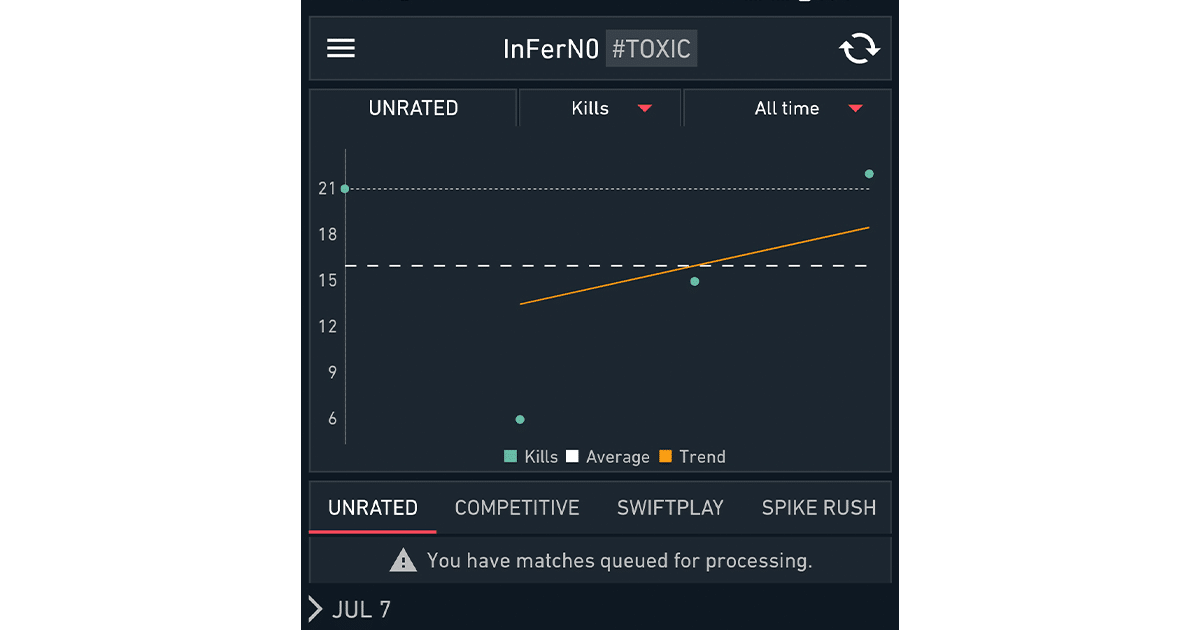Click the #TOXIC tag badge
The image size is (1200, 630).
tap(651, 49)
